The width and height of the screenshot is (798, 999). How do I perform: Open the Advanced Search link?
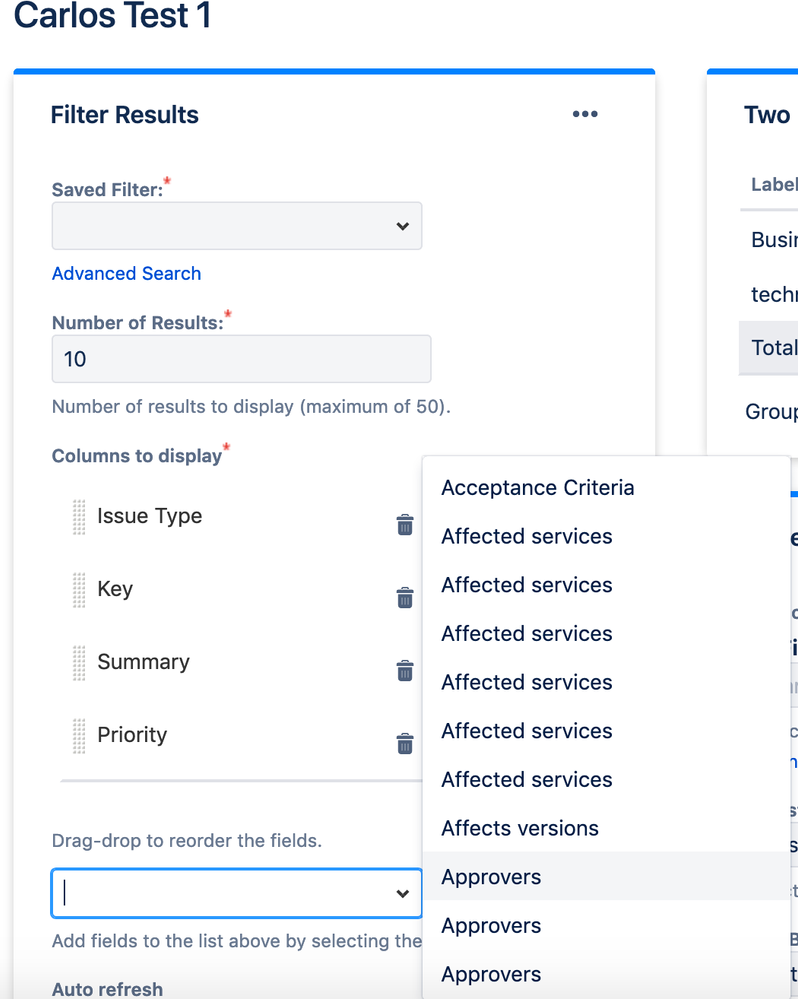coord(126,274)
